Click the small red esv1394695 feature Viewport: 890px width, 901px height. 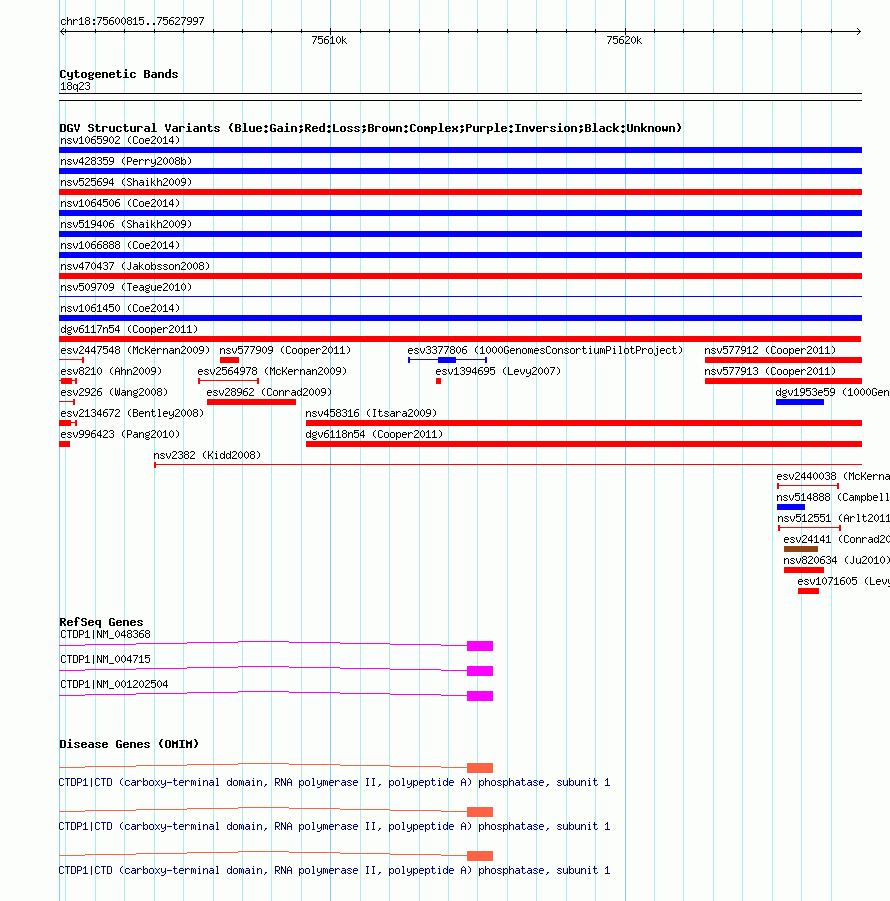click(x=438, y=381)
